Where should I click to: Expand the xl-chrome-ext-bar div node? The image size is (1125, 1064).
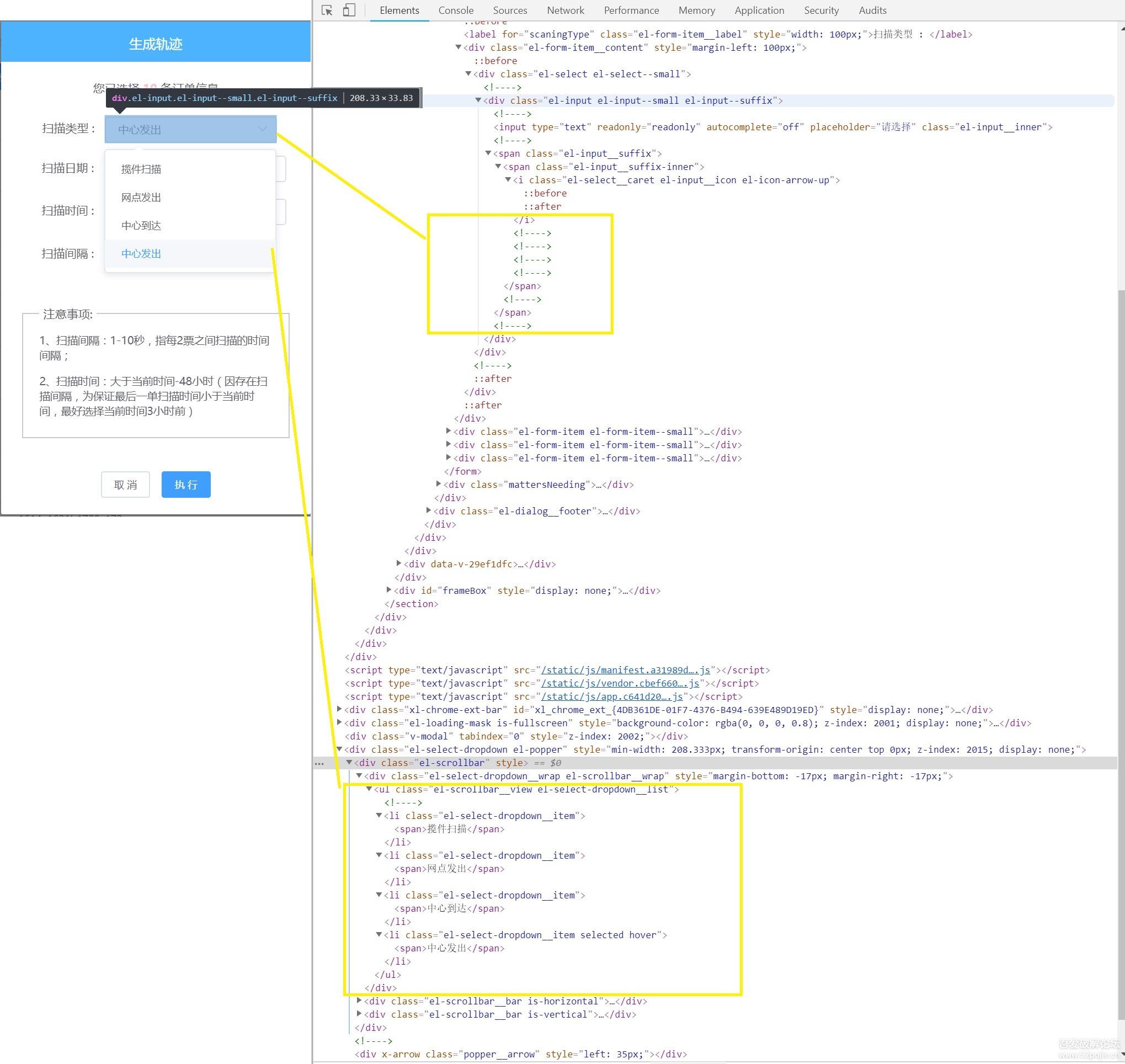339,709
